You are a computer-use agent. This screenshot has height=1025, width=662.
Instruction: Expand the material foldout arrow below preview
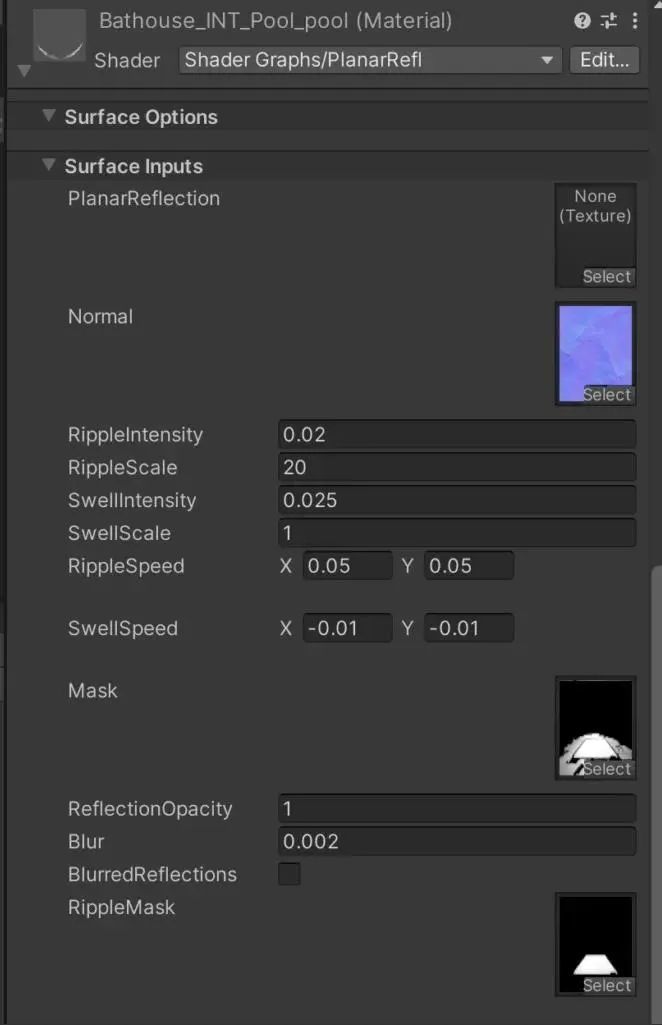[x=24, y=70]
